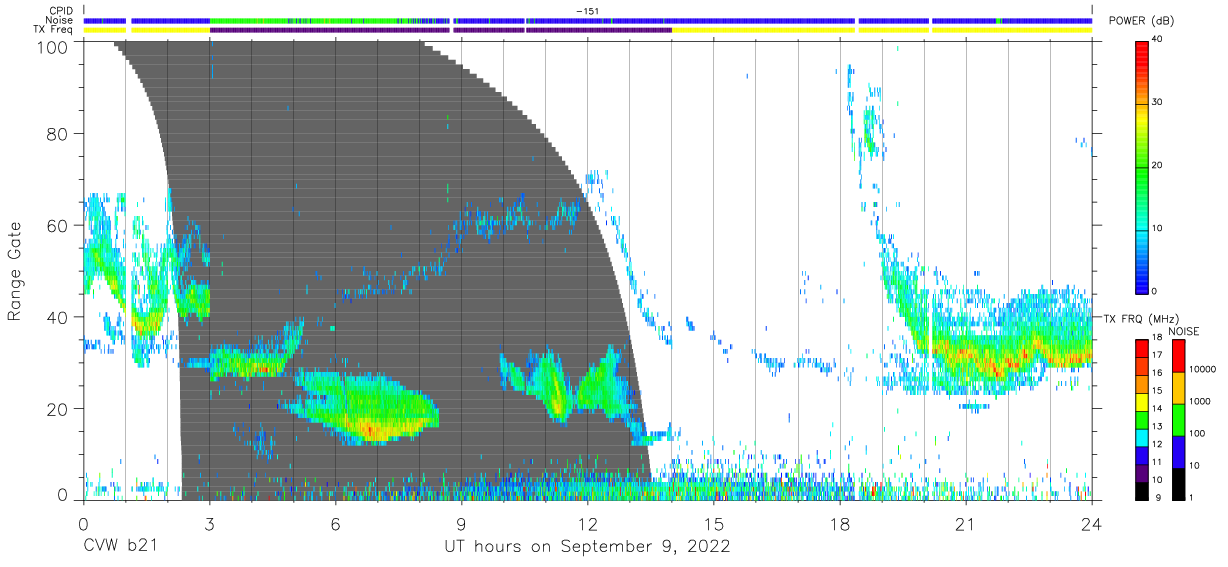Click the NOISE color scale bar
The height and width of the screenshot is (567, 1228).
pos(1177,420)
